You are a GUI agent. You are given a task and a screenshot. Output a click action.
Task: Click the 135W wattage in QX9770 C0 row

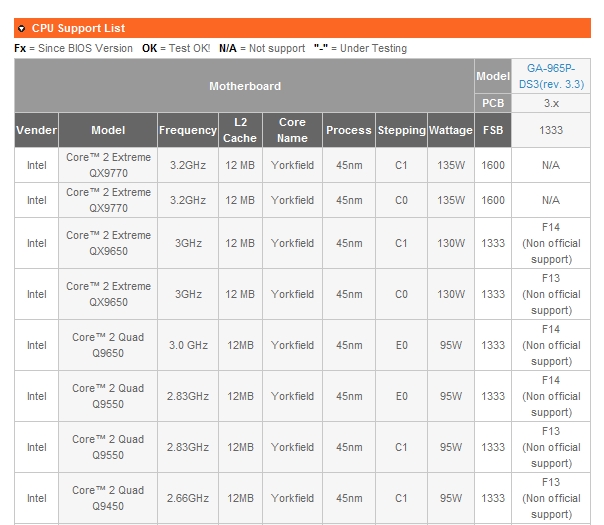[451, 200]
